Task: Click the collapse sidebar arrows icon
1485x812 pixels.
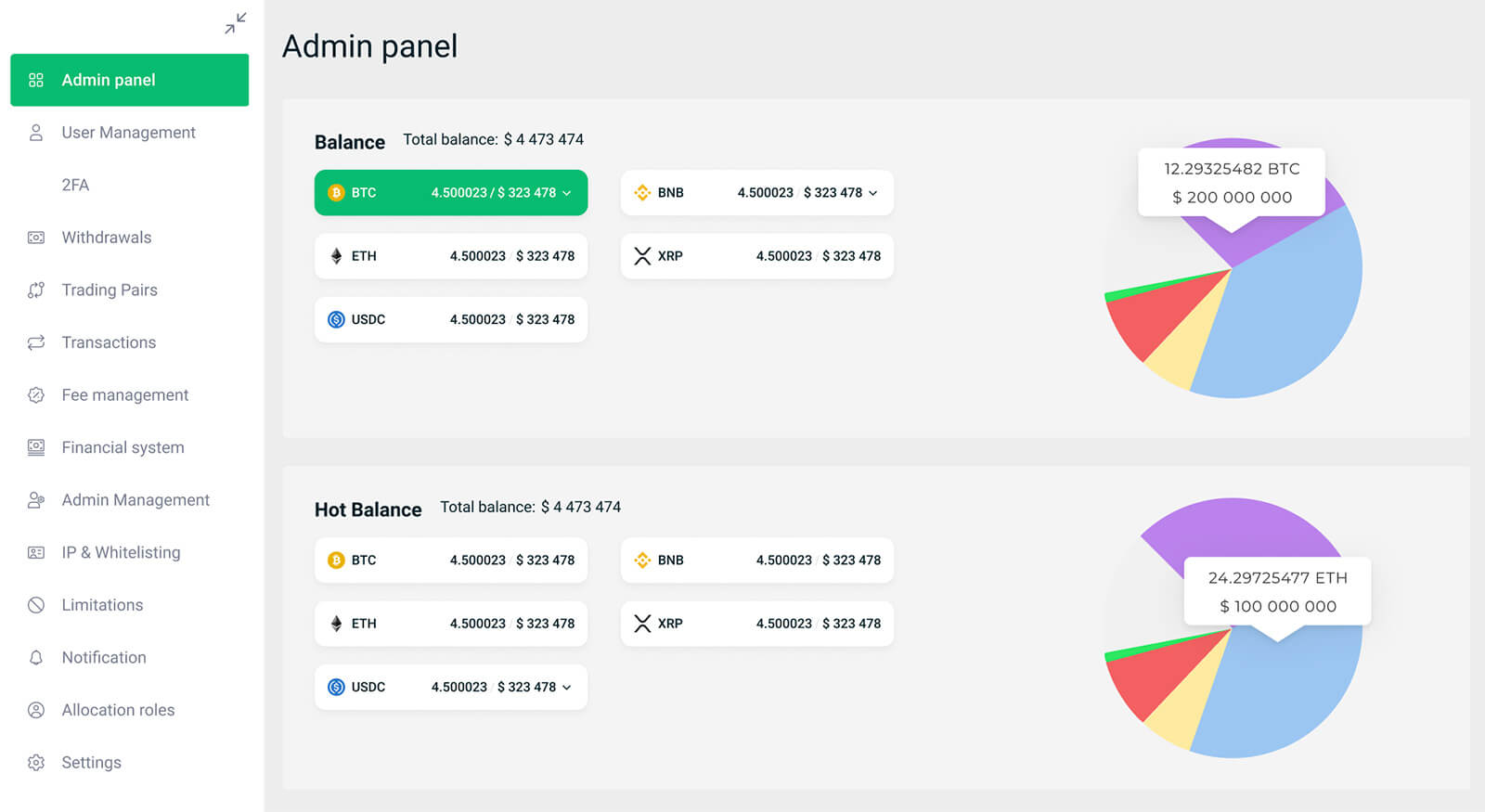Action: (235, 23)
